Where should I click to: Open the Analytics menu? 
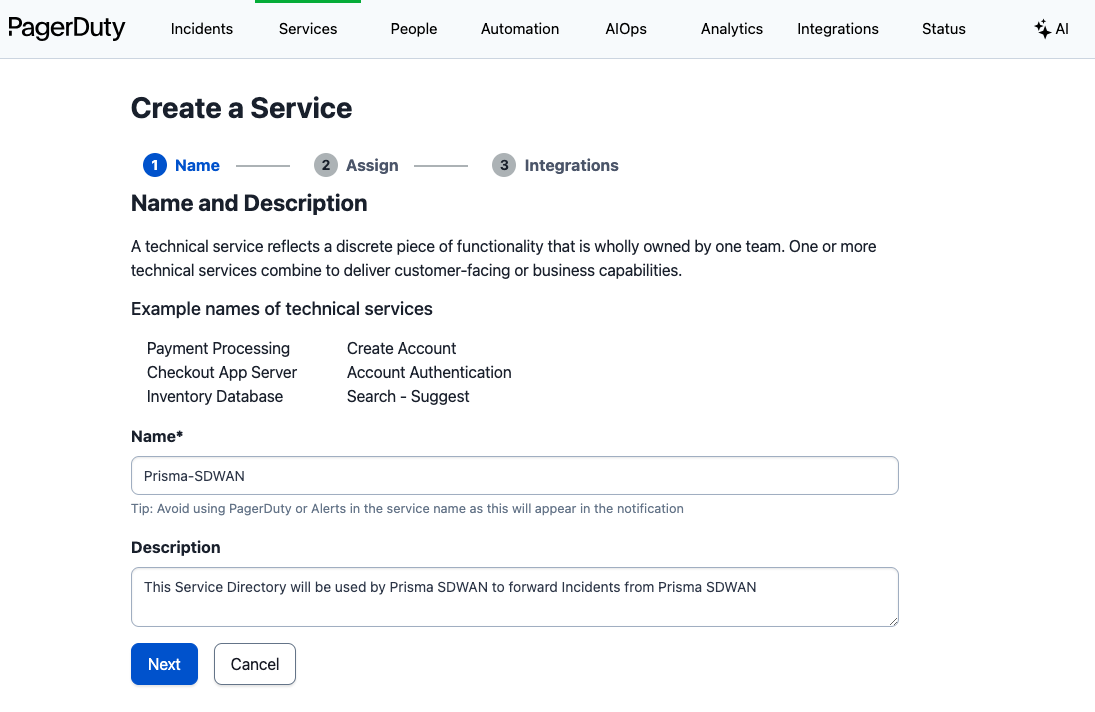(x=732, y=29)
